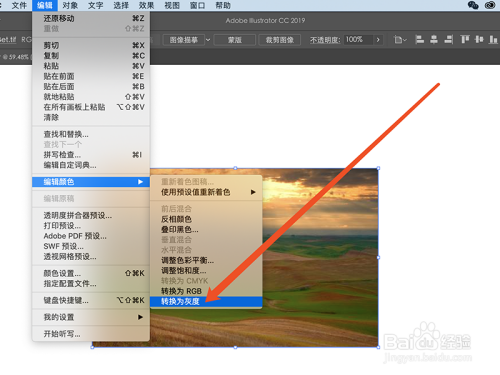This screenshot has width=500, height=375.
Task: Open 查找和替换... dialog
Action: tap(91, 134)
